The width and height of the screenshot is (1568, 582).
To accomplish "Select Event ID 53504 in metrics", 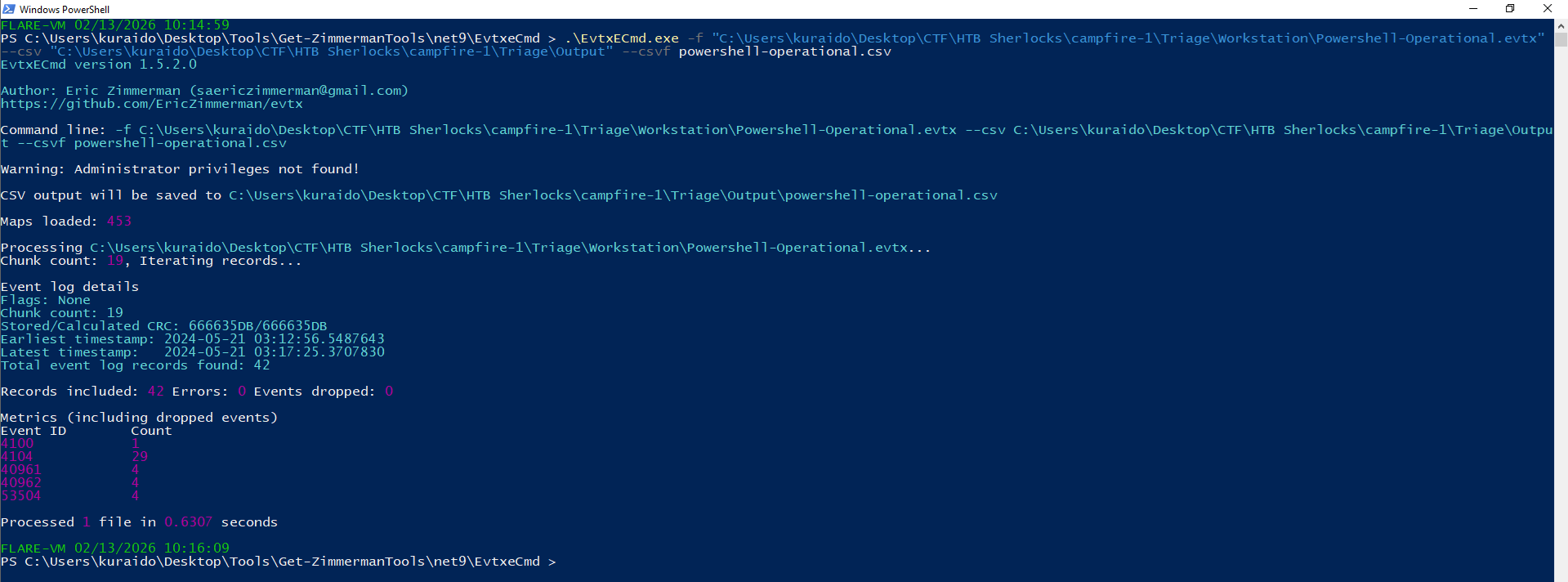I will [x=21, y=496].
